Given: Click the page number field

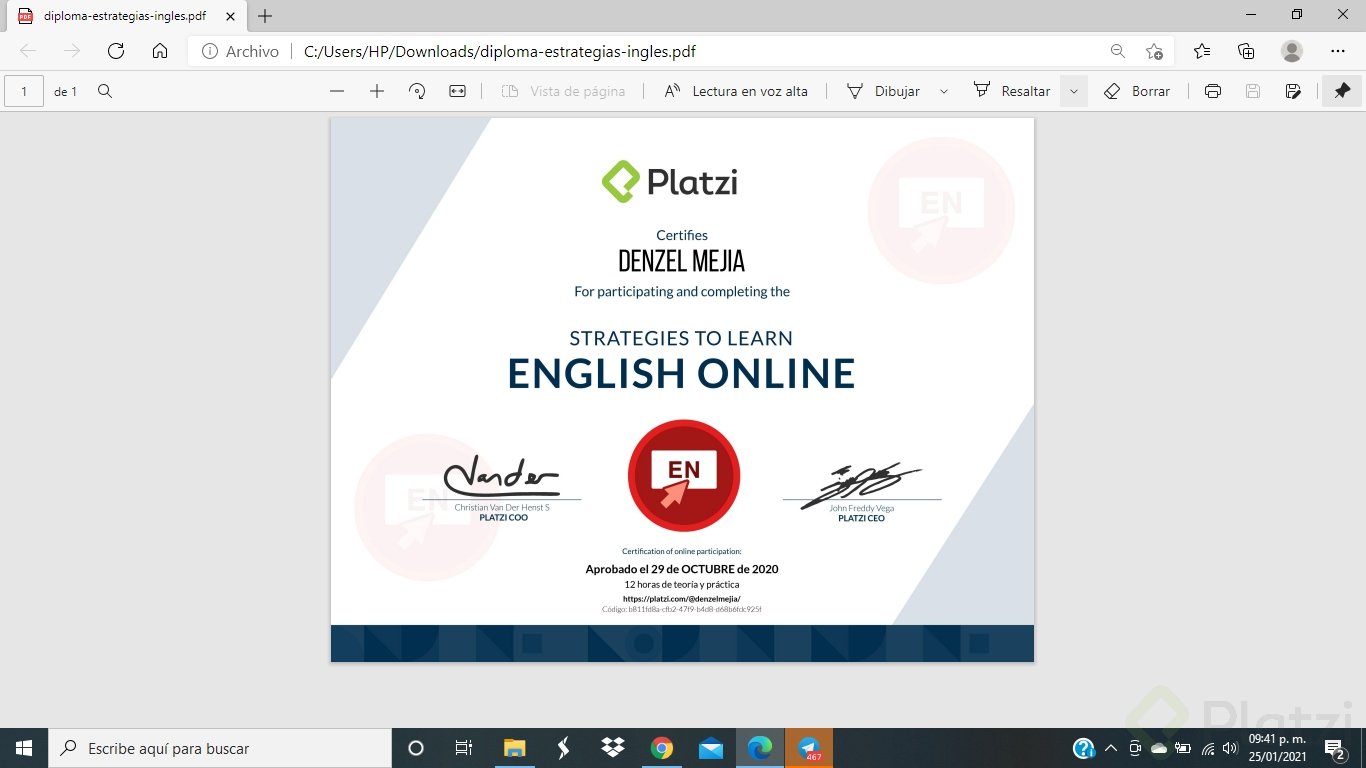Looking at the screenshot, I should point(24,91).
